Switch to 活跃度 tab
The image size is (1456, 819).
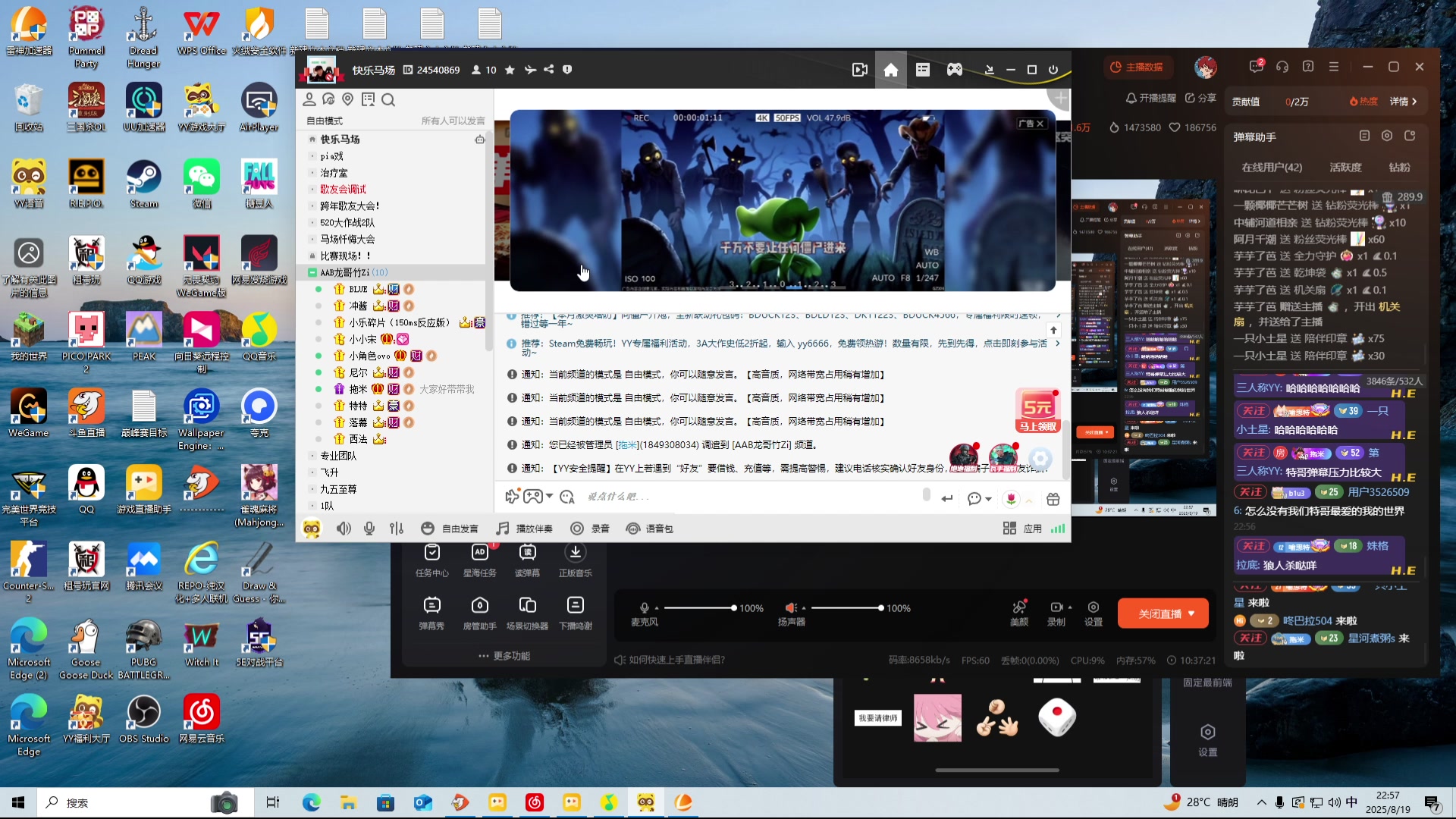[1345, 167]
